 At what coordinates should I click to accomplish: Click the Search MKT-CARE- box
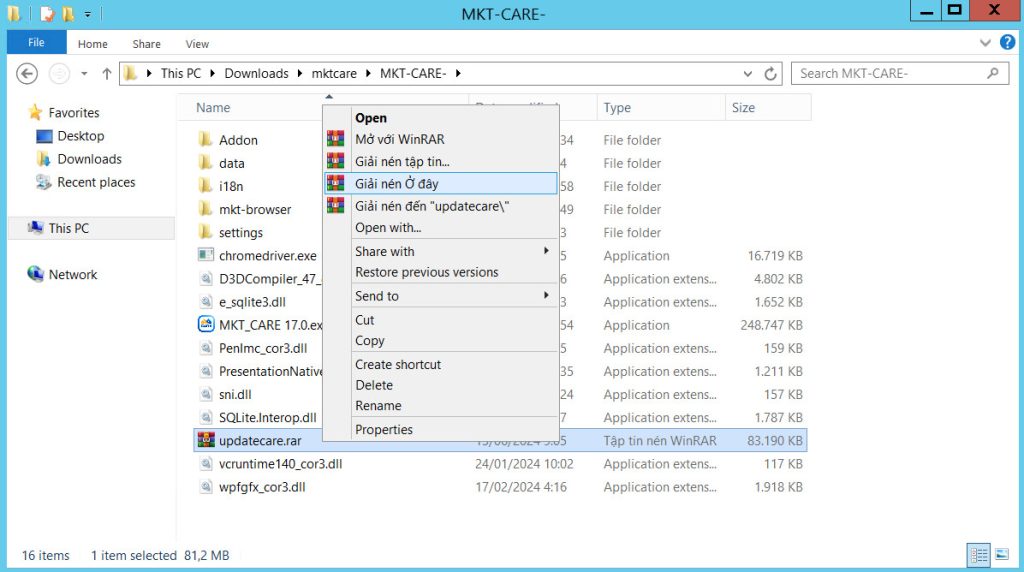[899, 73]
